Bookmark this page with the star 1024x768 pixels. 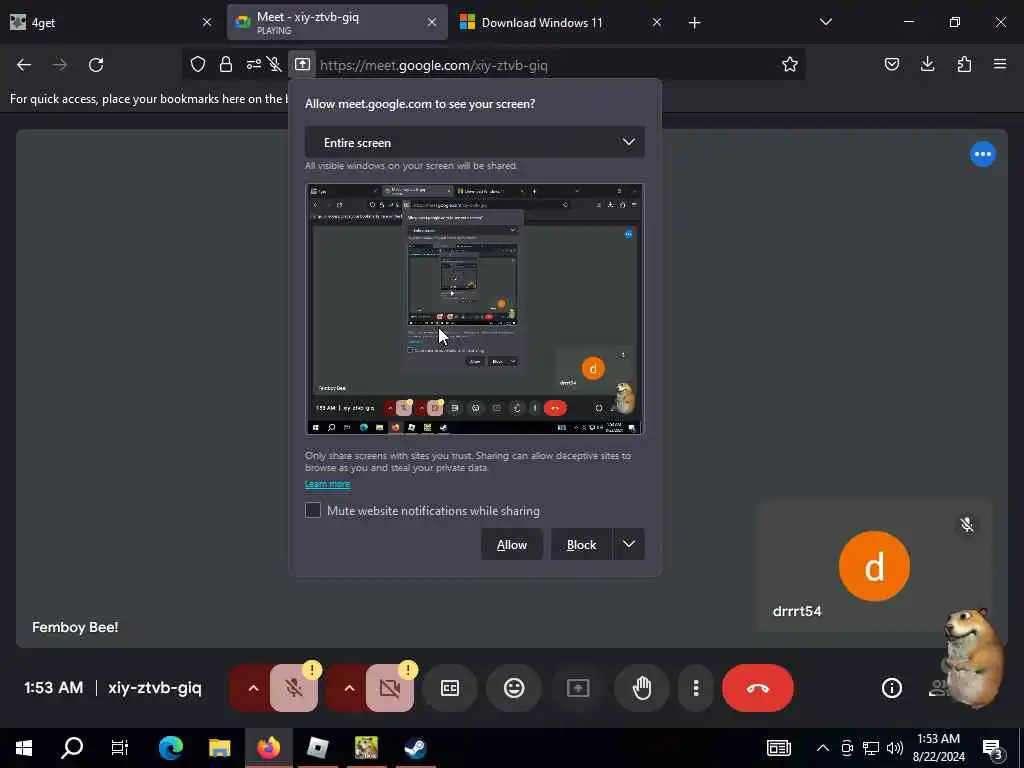coord(790,64)
